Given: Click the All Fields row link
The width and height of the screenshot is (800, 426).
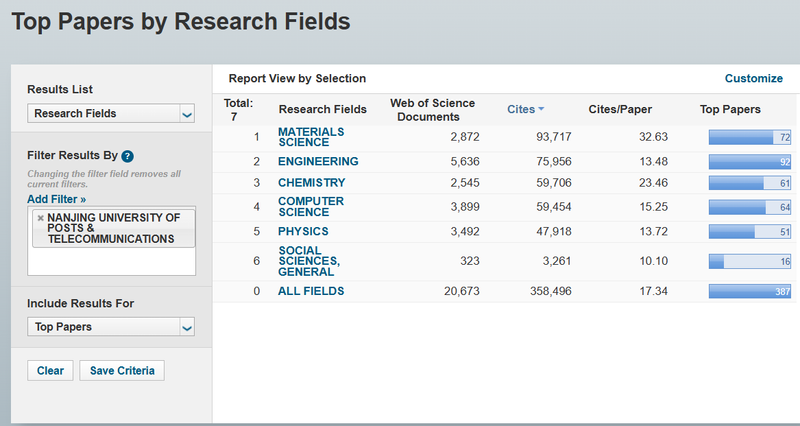Looking at the screenshot, I should pos(311,291).
